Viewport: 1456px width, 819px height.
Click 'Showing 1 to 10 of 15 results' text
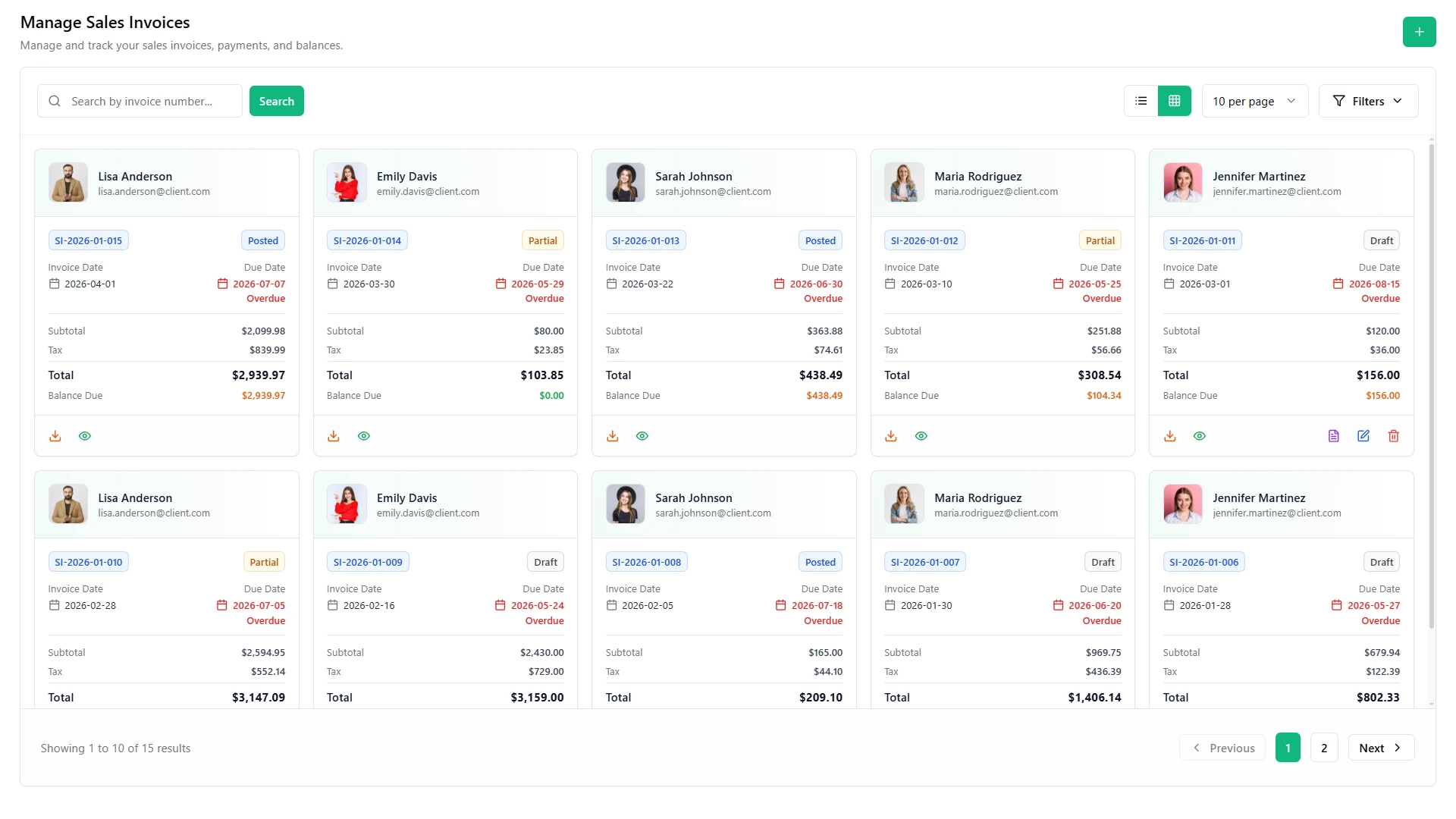[115, 748]
